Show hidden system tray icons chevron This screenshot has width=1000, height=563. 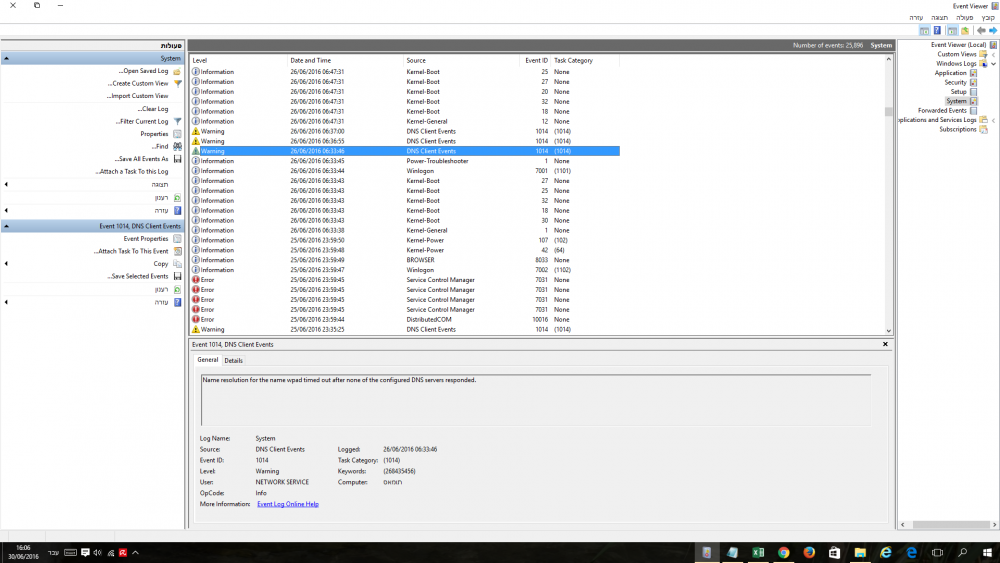coord(135,553)
